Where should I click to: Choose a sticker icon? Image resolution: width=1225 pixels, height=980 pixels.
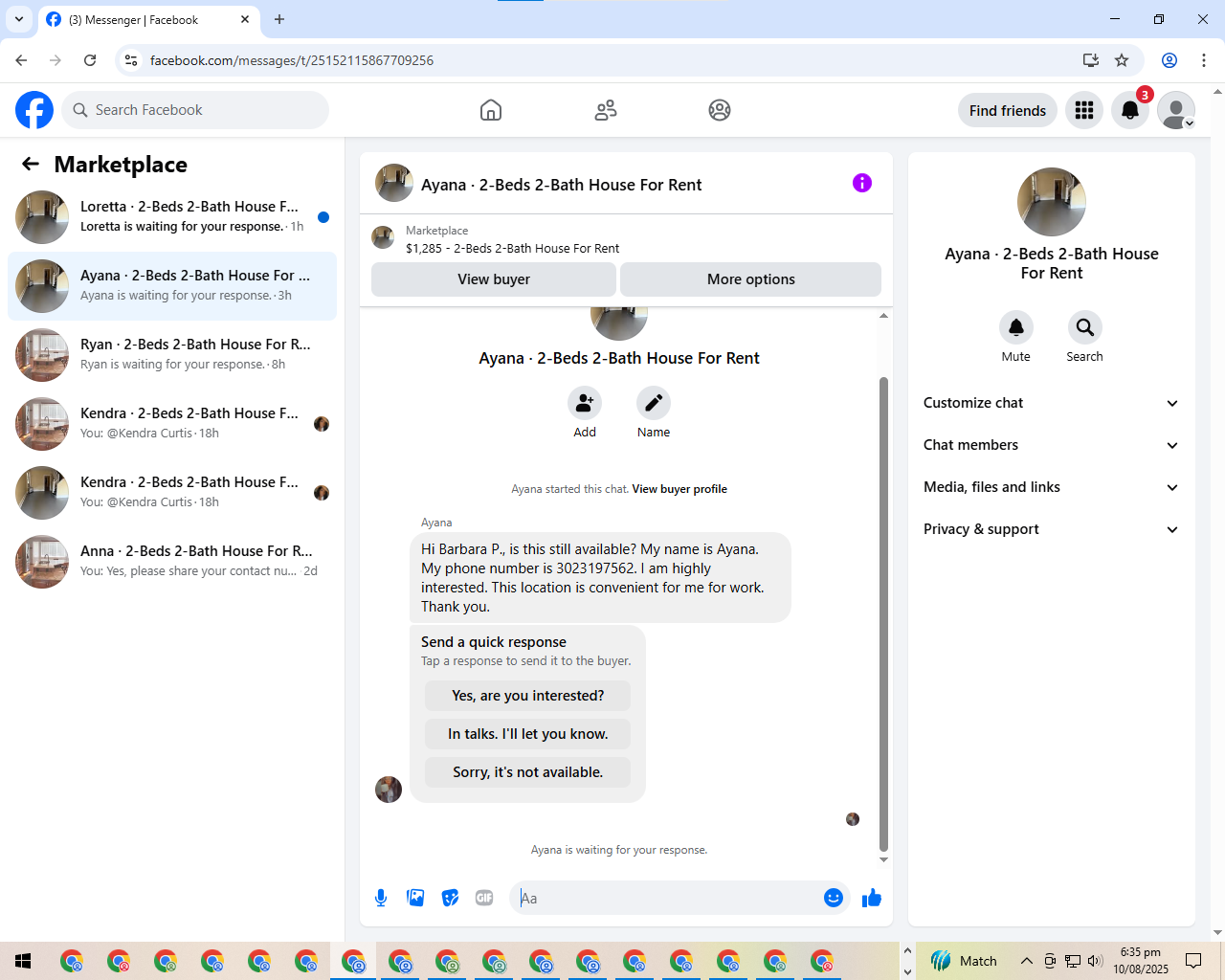450,898
